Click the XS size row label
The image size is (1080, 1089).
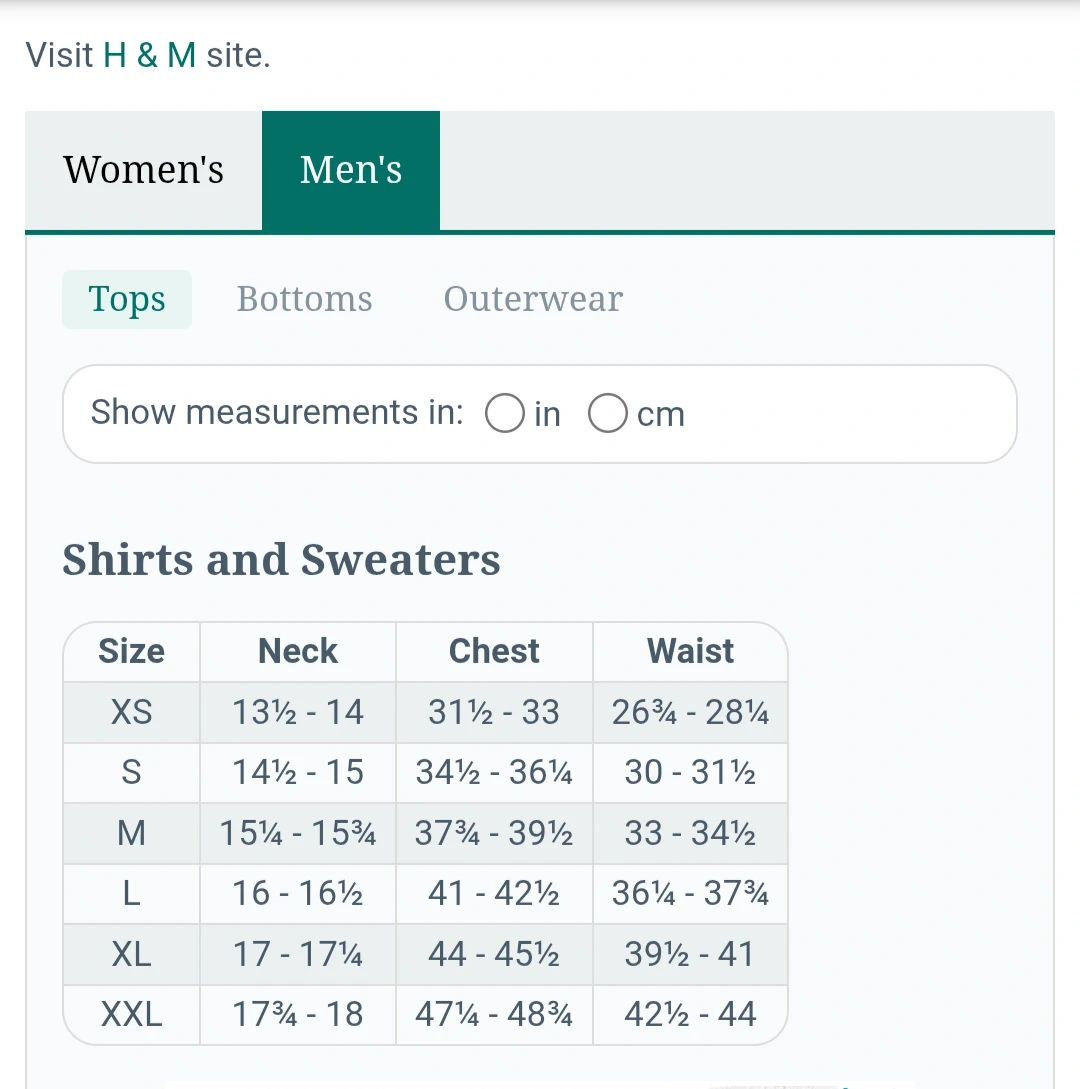pyautogui.click(x=131, y=712)
